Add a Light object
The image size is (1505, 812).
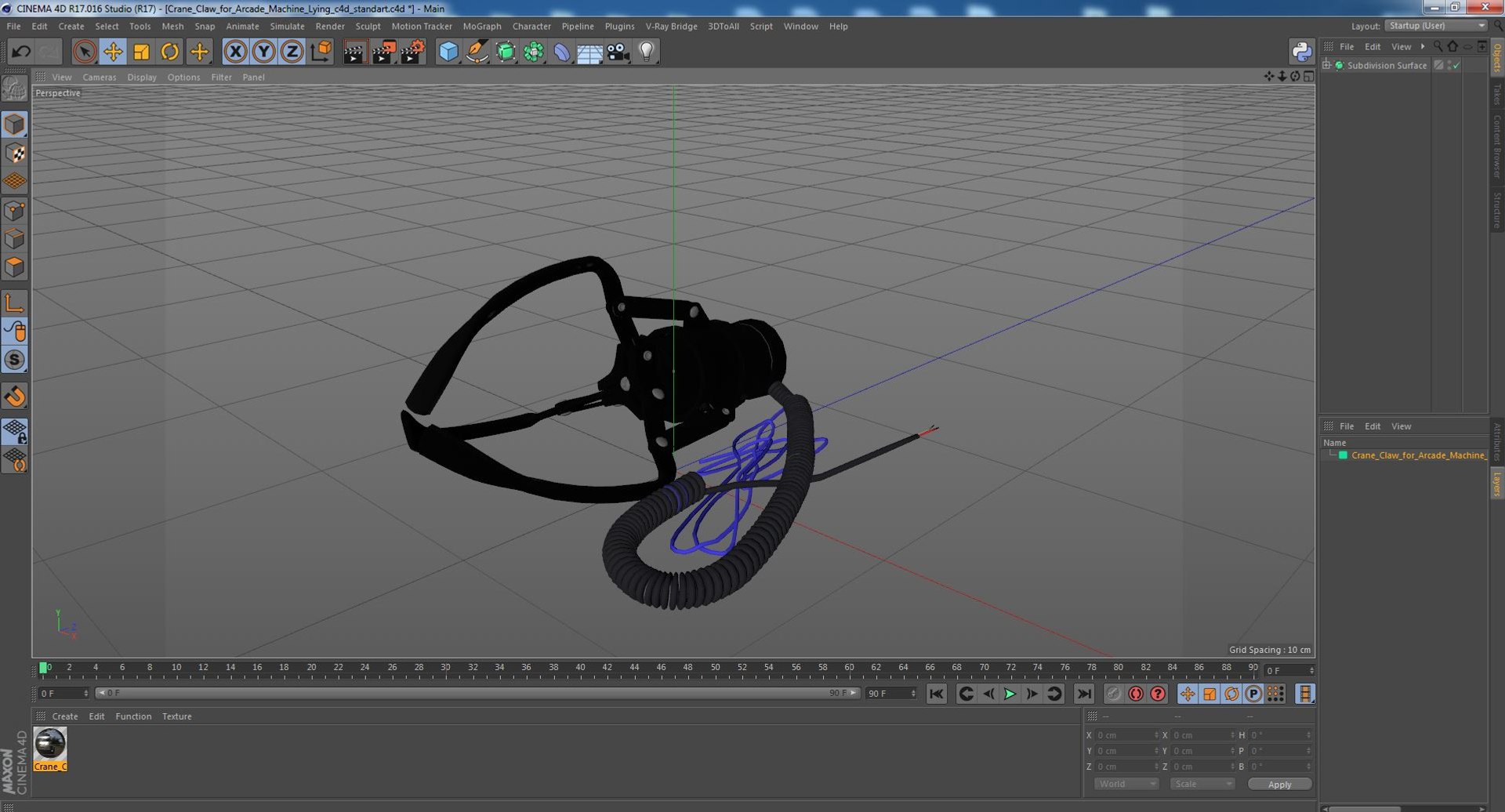tap(647, 52)
